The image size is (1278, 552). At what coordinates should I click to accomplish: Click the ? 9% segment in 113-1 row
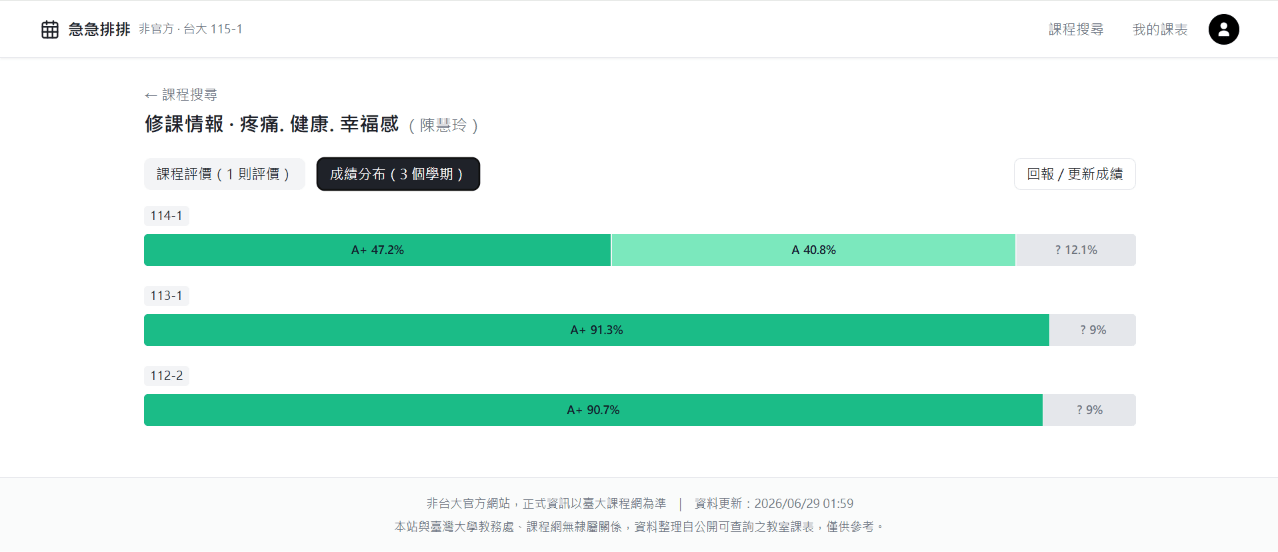(1092, 330)
